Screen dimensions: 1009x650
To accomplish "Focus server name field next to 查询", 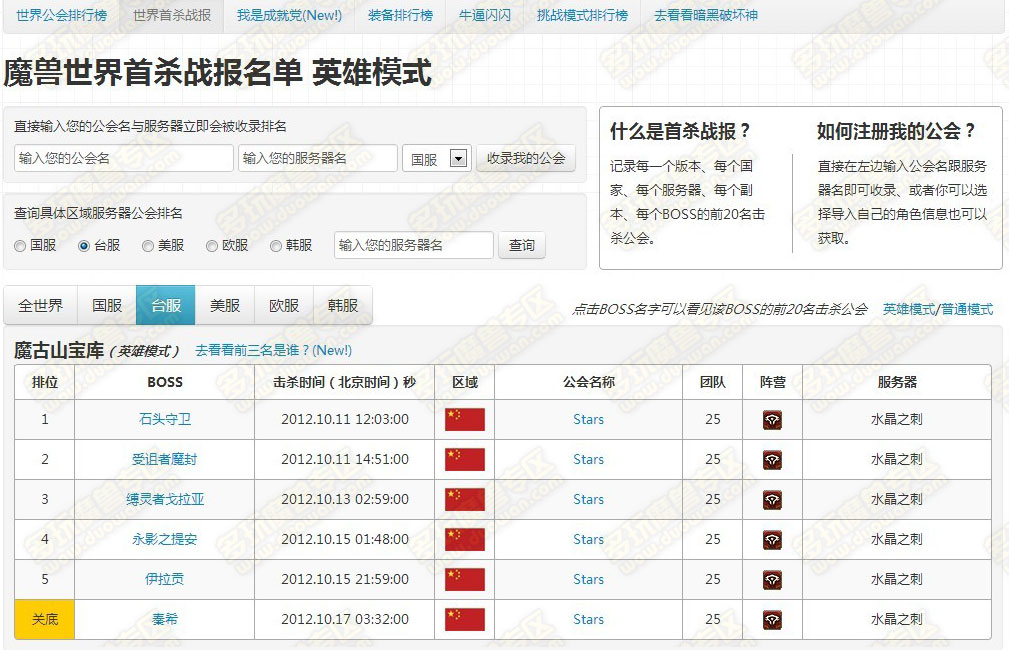I will [414, 245].
